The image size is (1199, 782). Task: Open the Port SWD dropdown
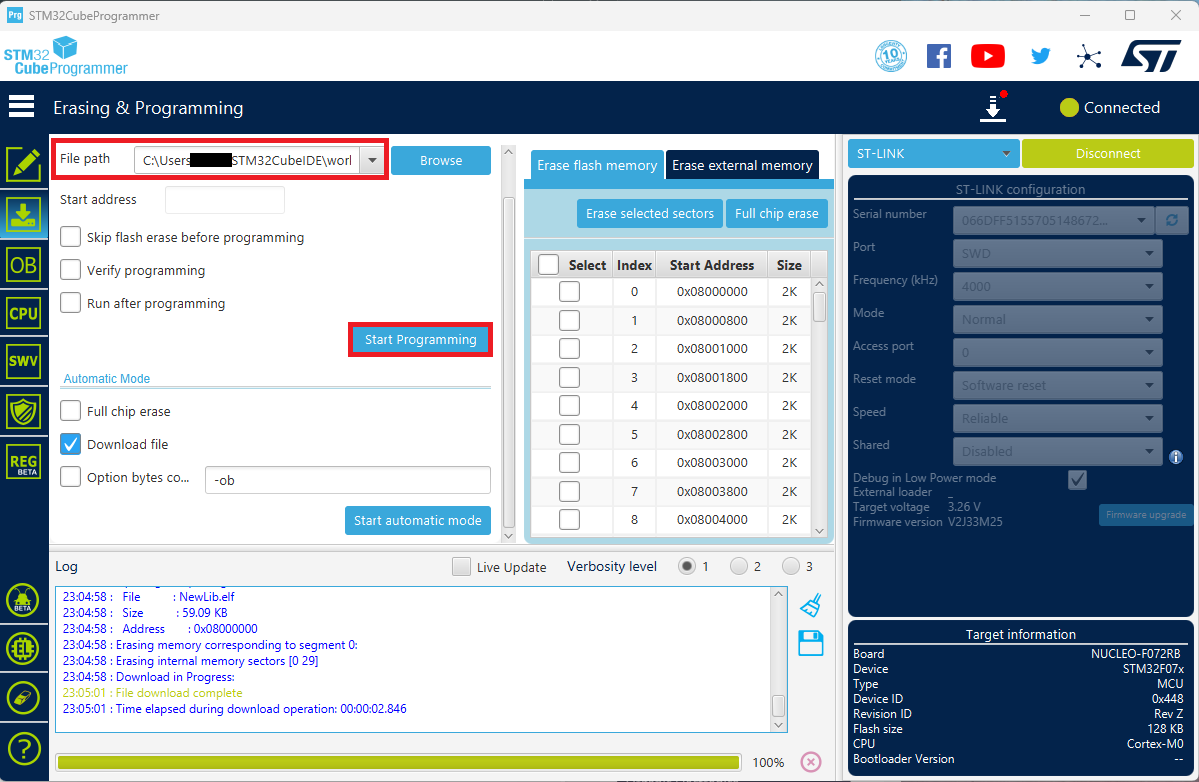tap(1058, 253)
